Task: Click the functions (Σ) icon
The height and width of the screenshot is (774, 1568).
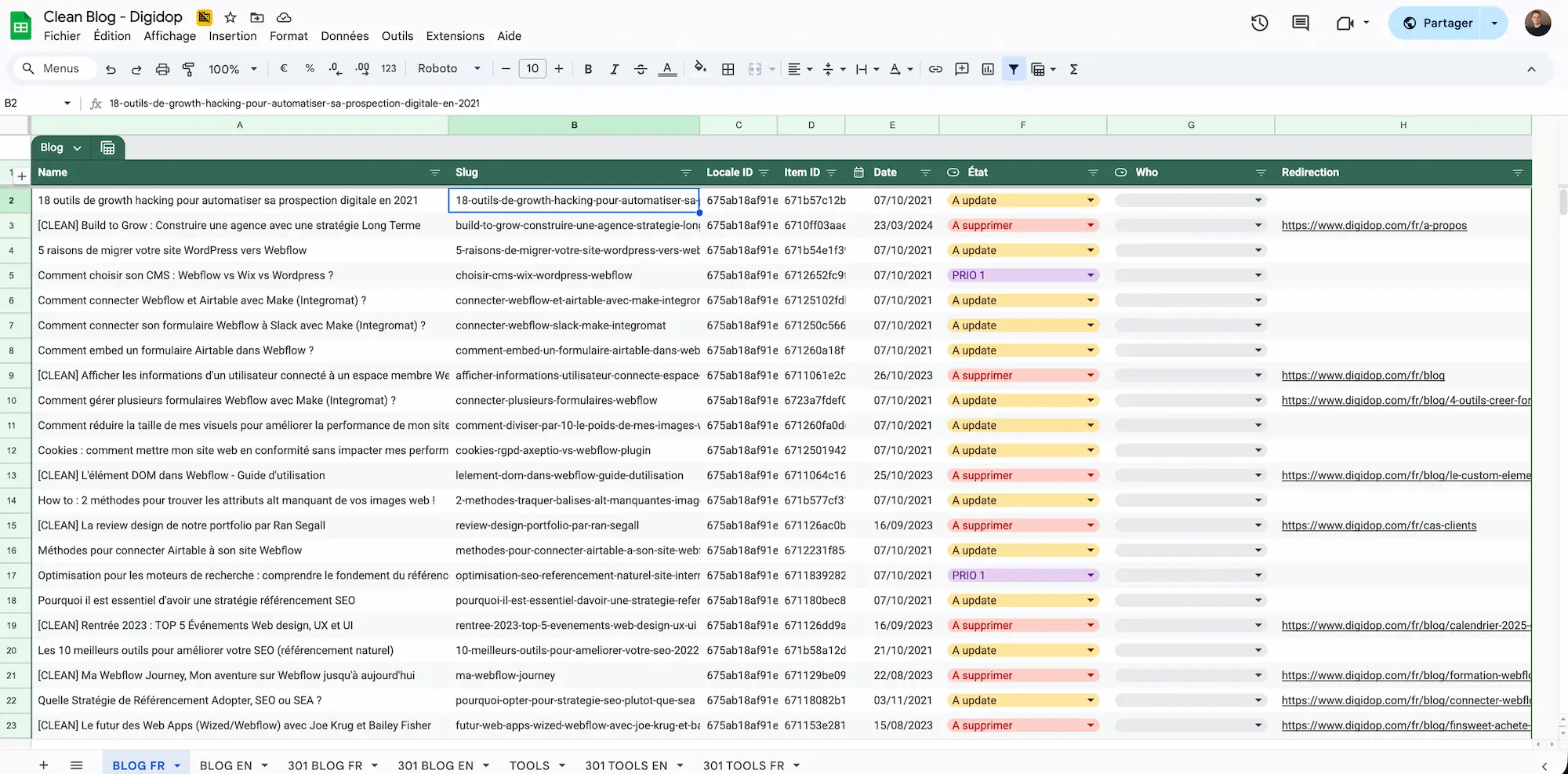Action: click(x=1073, y=68)
